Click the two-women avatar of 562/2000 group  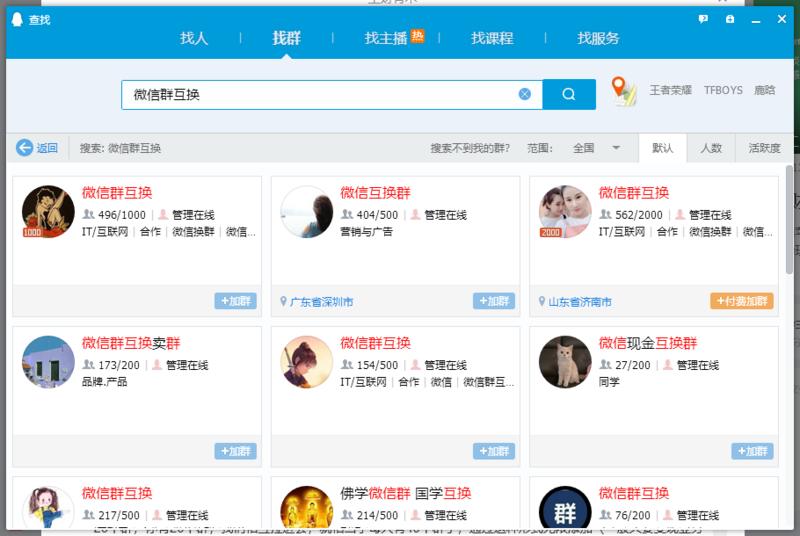pyautogui.click(x=565, y=211)
